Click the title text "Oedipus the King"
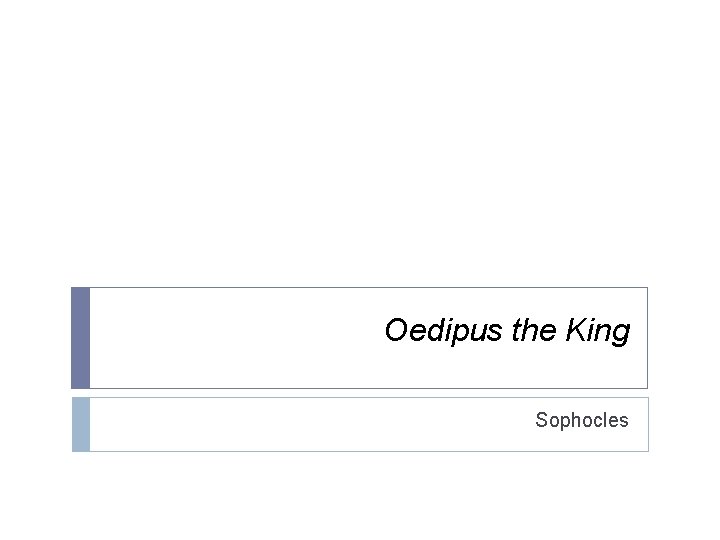 click(x=507, y=331)
